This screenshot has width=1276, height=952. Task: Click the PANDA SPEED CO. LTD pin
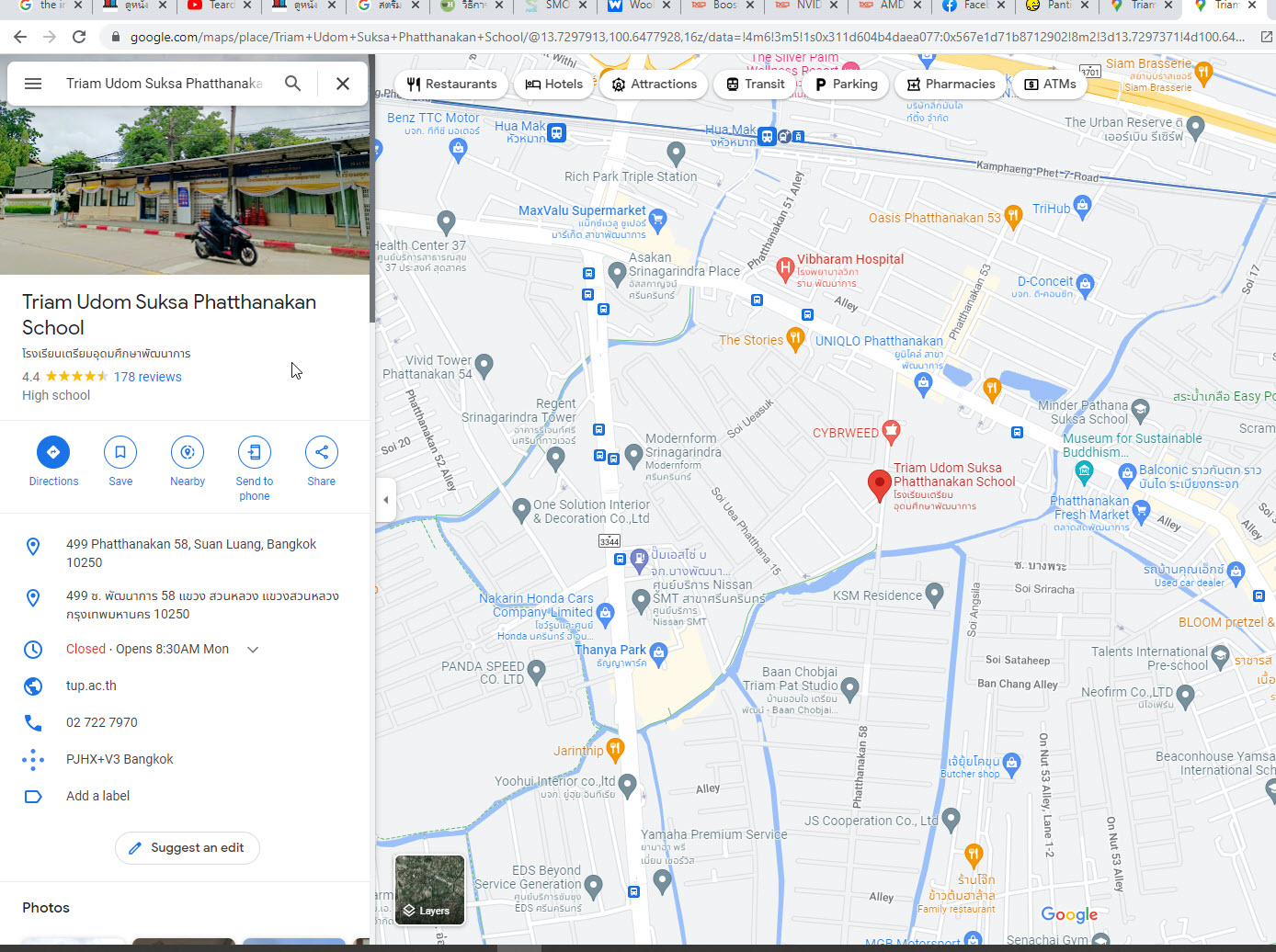coord(537,670)
